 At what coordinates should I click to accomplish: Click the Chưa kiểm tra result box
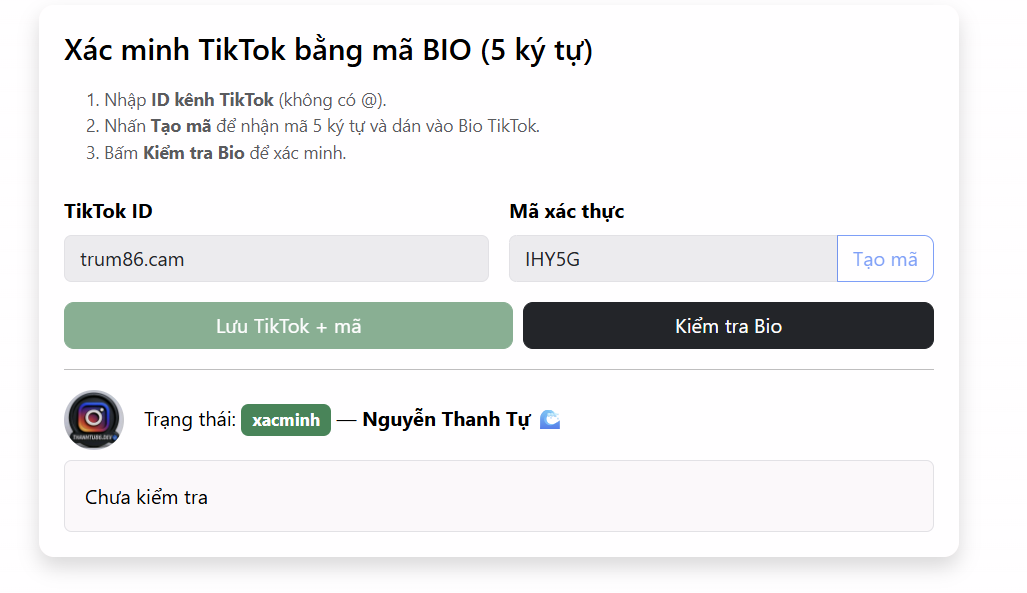(499, 496)
